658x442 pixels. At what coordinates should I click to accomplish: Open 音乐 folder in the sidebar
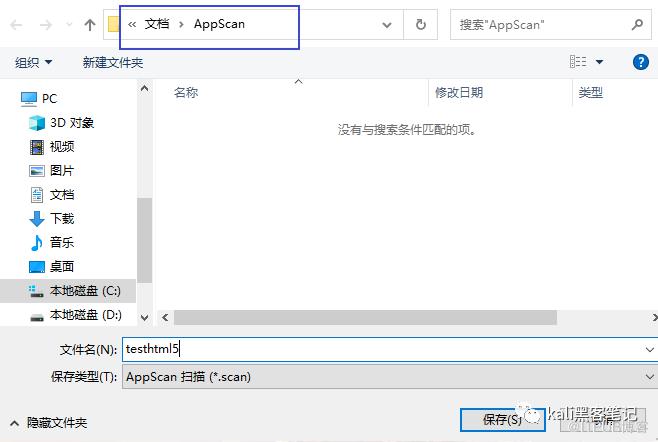tap(52, 243)
